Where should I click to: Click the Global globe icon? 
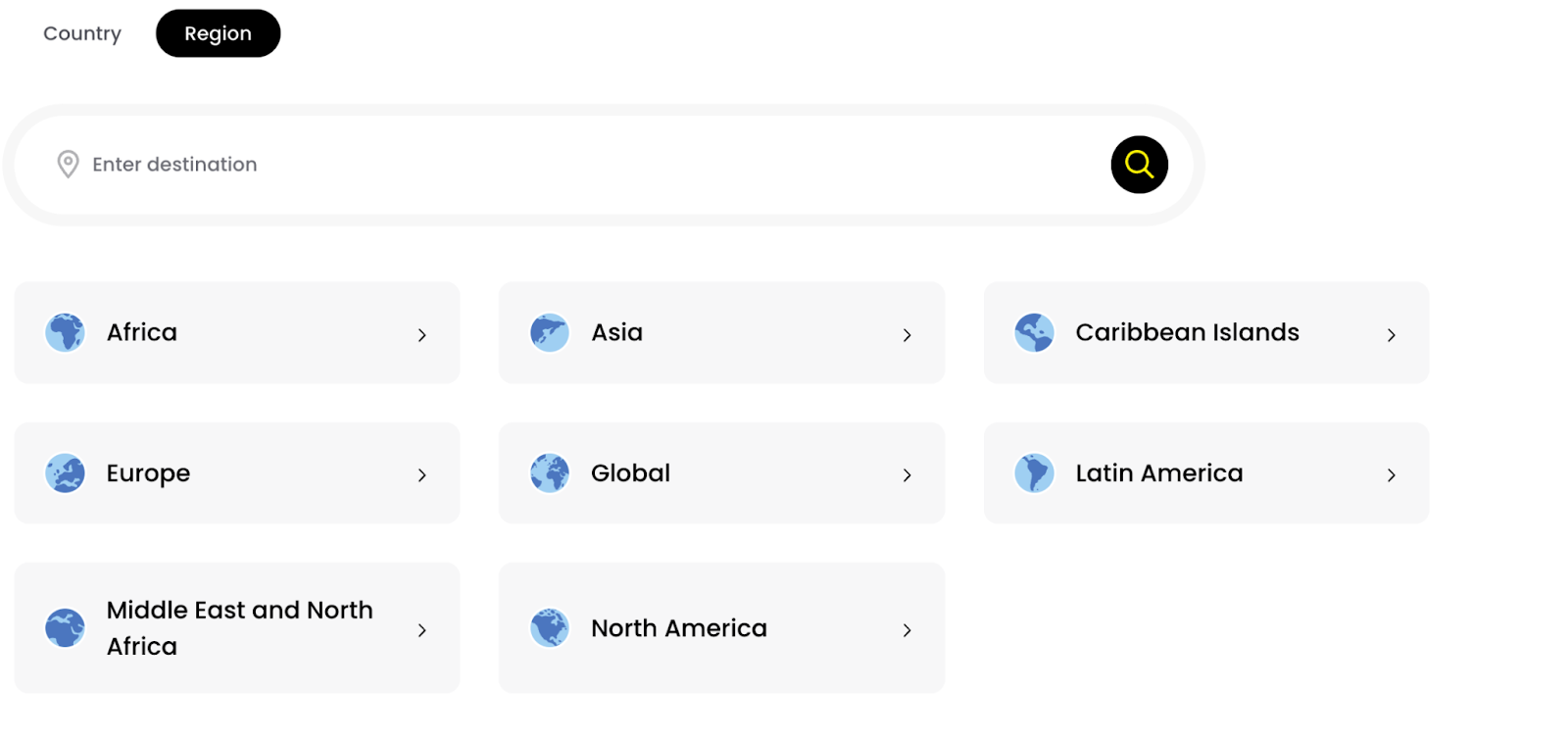coord(550,473)
